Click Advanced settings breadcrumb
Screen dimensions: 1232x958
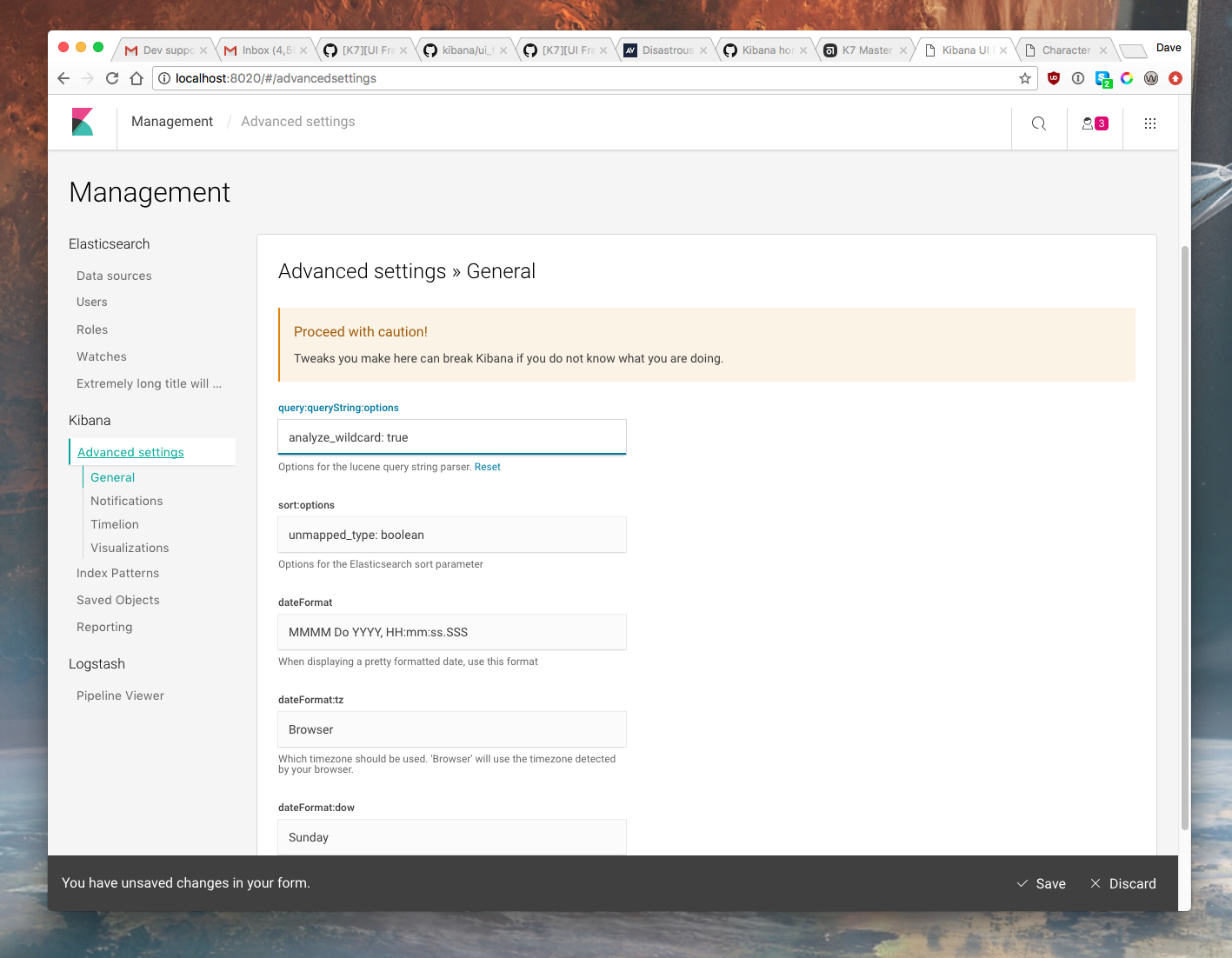[298, 122]
